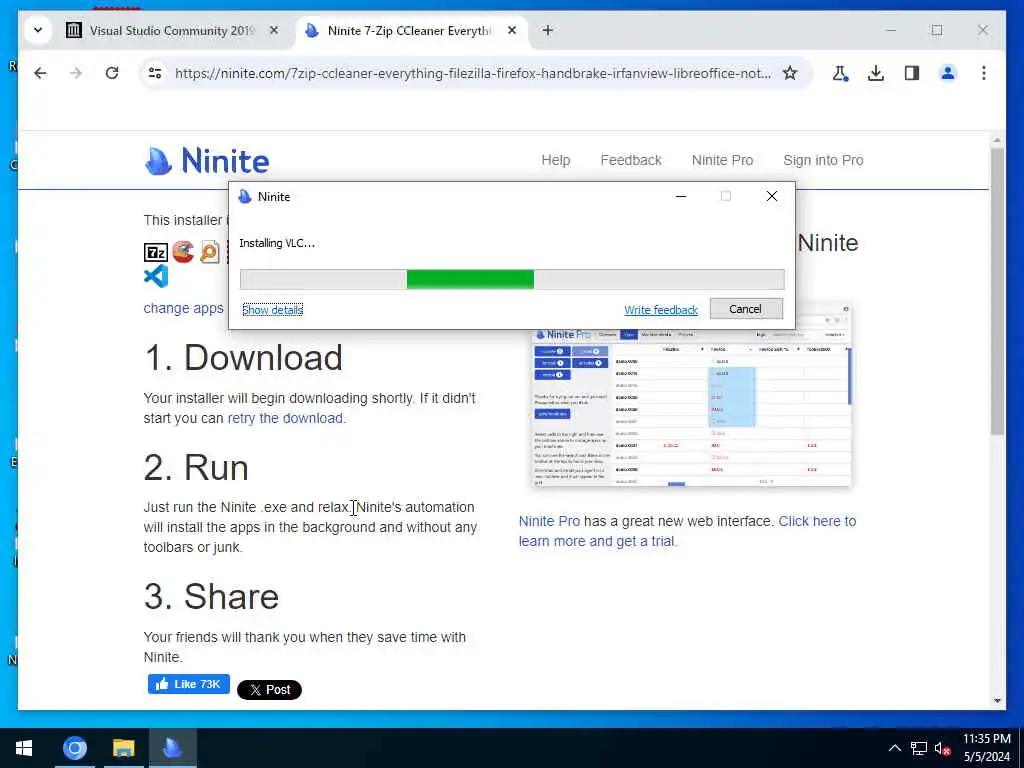This screenshot has height=768, width=1024.
Task: Open the Chrome profile avatar
Action: (x=948, y=73)
